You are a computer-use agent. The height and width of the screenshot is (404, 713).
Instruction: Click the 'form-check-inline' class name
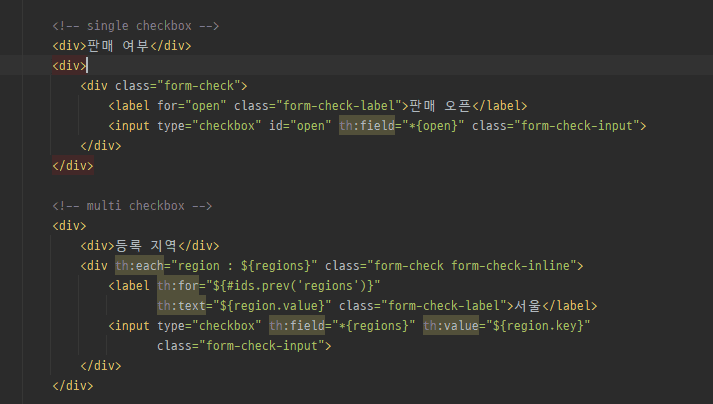click(511, 266)
